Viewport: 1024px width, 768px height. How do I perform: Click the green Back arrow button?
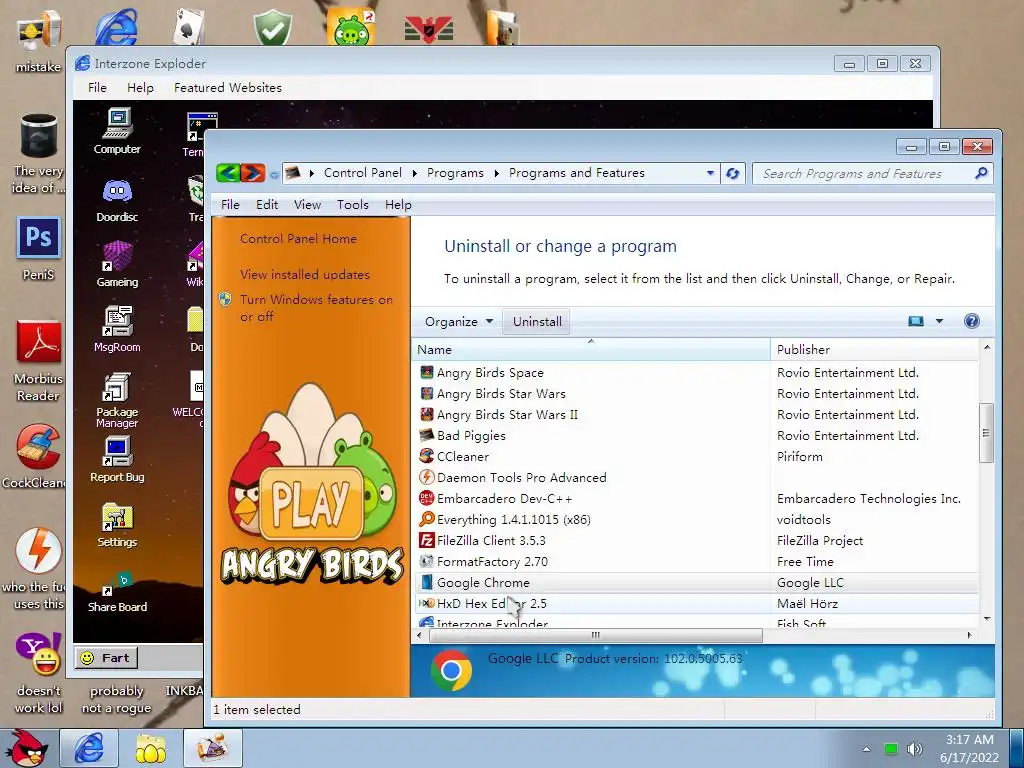[x=228, y=173]
